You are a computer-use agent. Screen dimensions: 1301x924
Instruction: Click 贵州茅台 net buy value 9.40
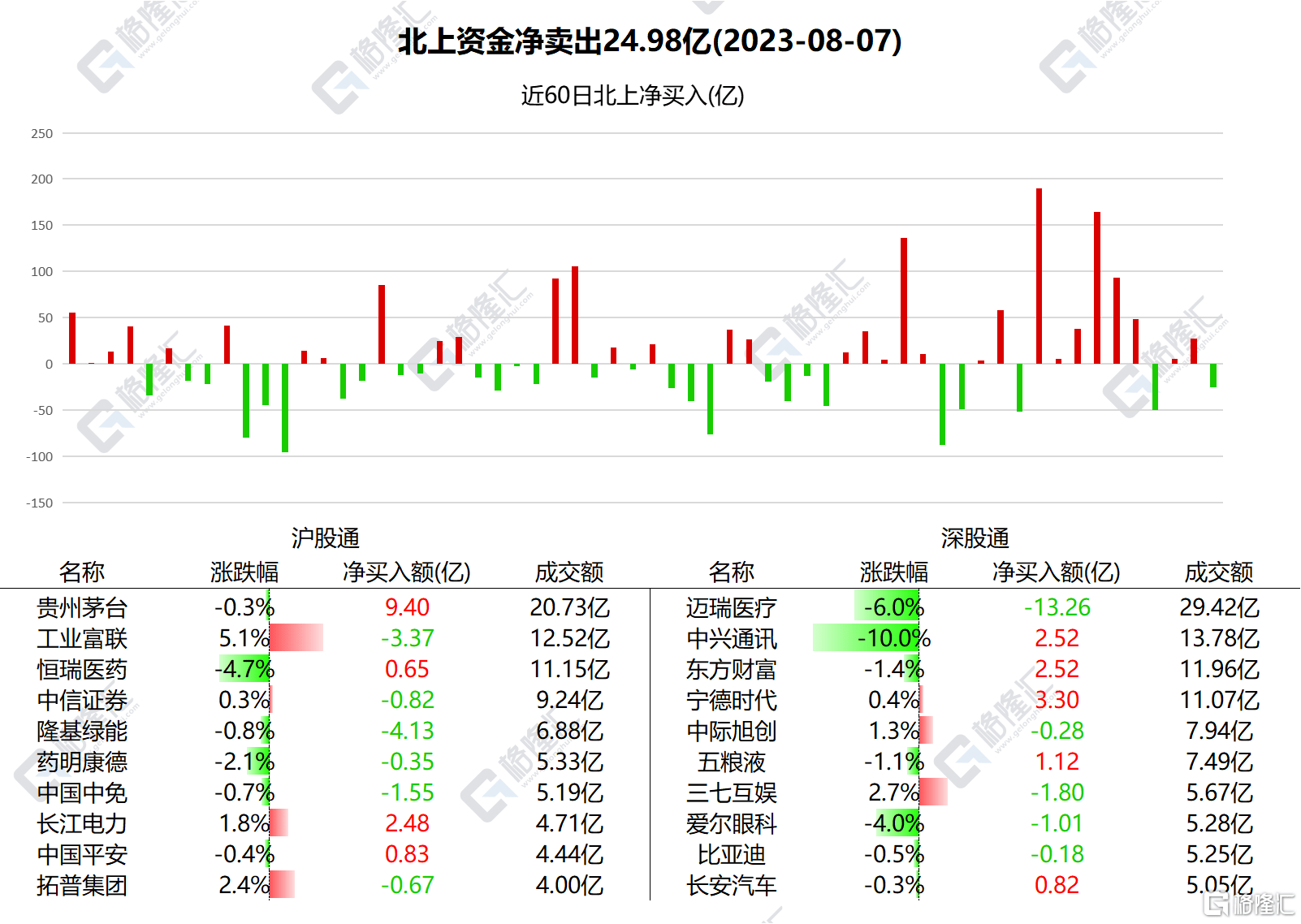(x=407, y=607)
